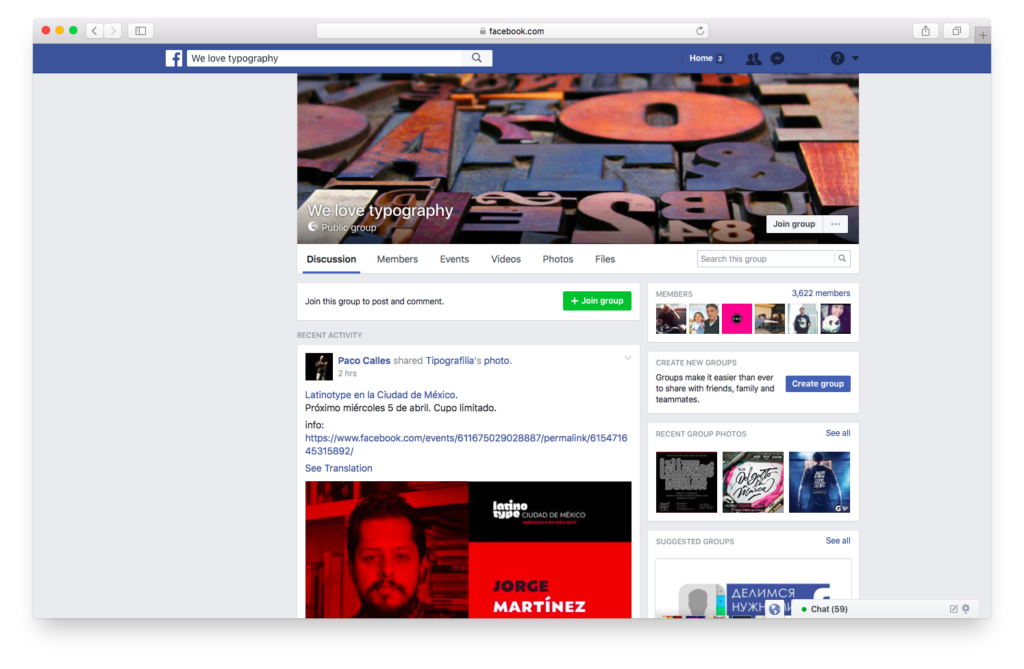Click See all for suggested groups
The image size is (1024, 669).
[x=838, y=541]
